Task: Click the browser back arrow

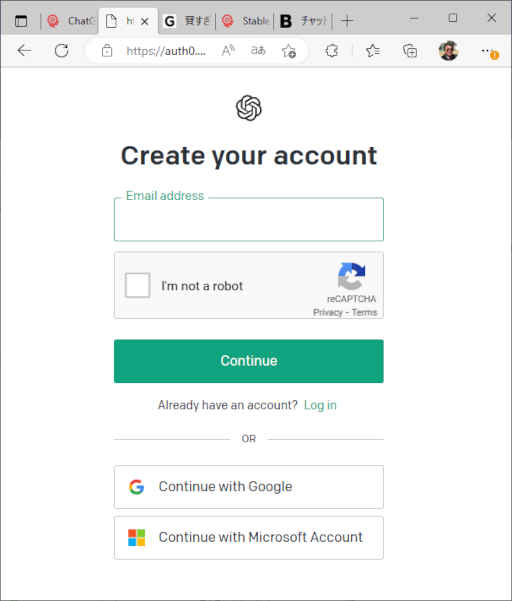Action: (x=24, y=51)
